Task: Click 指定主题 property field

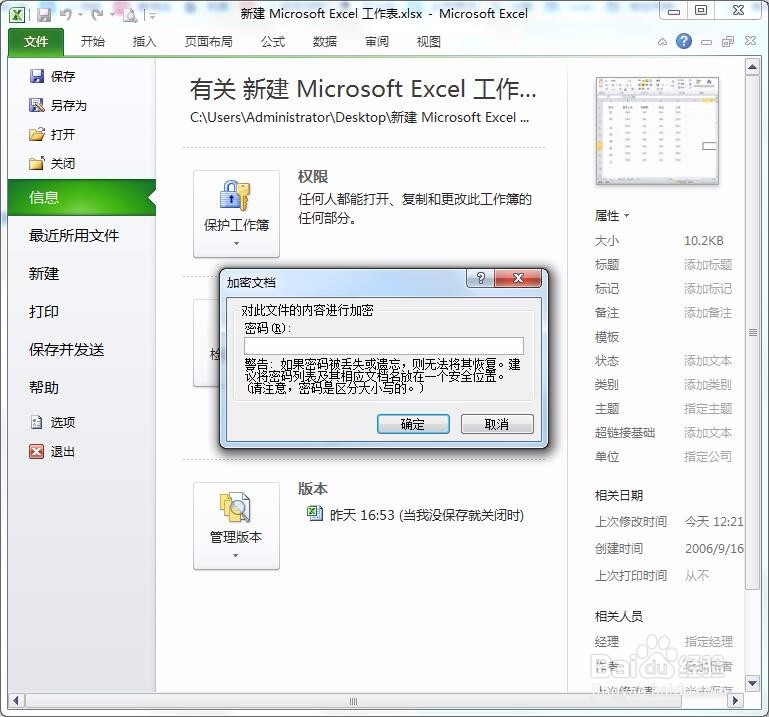Action: click(708, 409)
